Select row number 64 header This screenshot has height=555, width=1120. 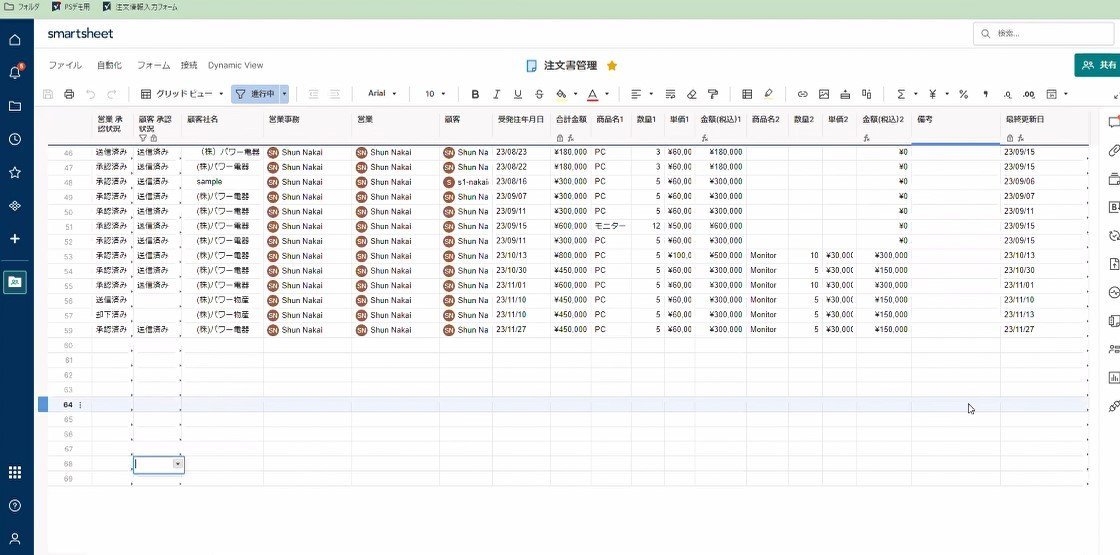click(69, 405)
